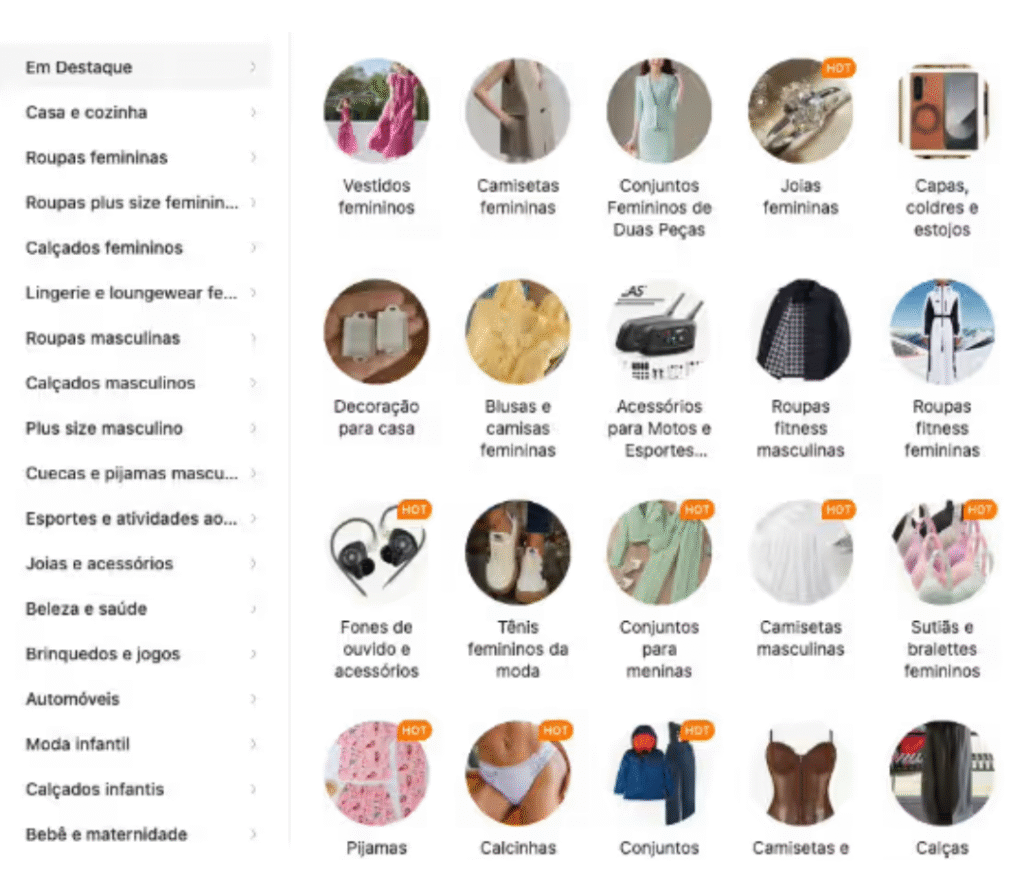This screenshot has width=1024, height=877.
Task: Choose the Fones de ouvido e acessórios icon
Action: 376,552
